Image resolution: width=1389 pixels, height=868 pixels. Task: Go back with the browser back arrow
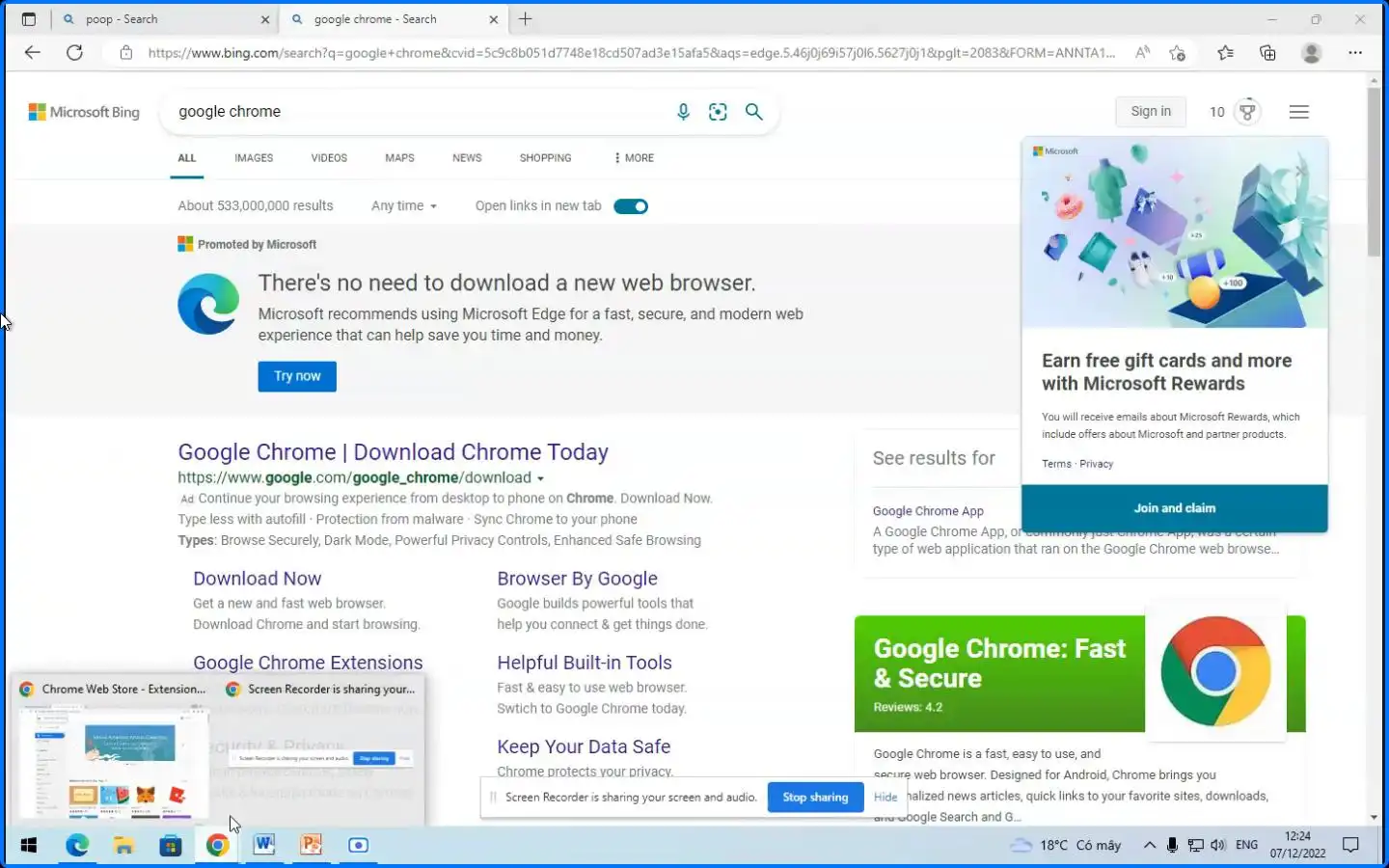pos(33,53)
